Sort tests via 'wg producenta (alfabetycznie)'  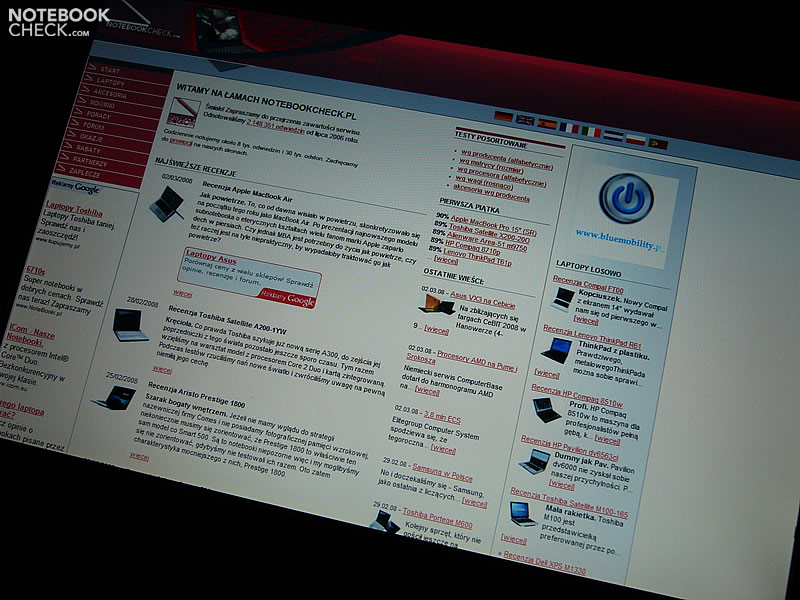tap(507, 160)
